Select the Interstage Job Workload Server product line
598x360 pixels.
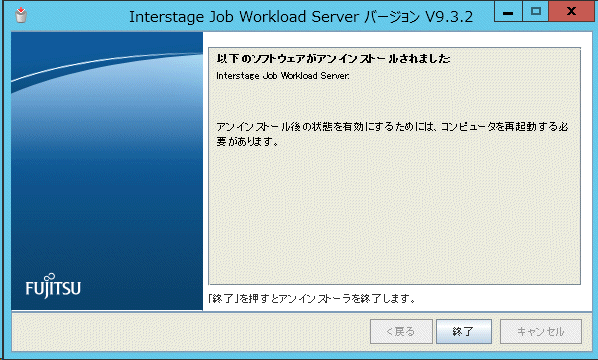[x=283, y=76]
